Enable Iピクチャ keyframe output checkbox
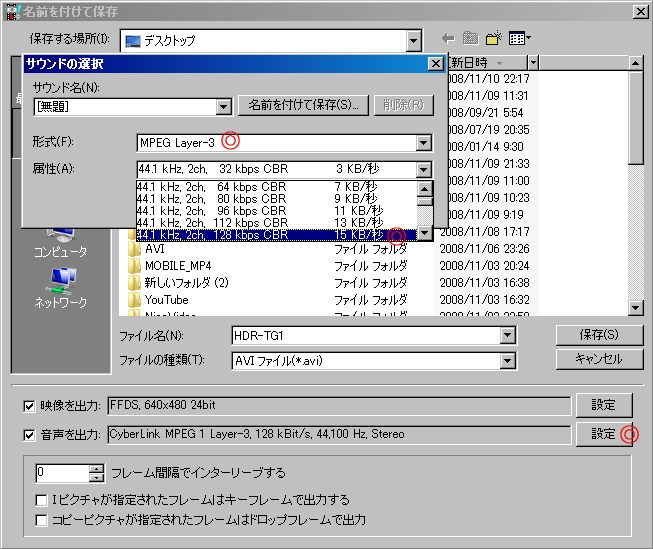Screen dimensions: 653x549 (x=41, y=499)
